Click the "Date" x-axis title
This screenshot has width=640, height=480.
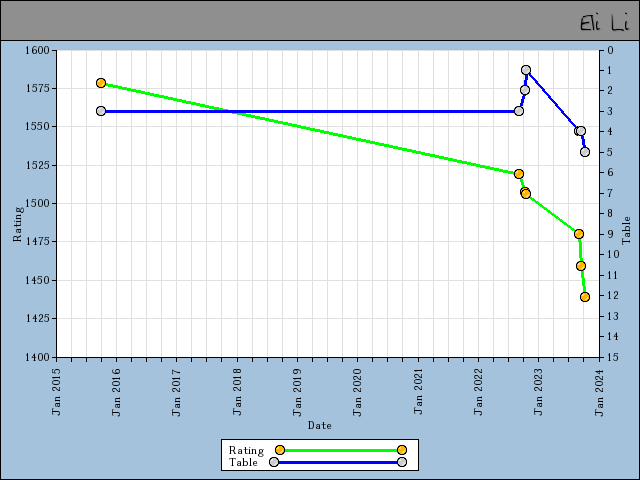pos(320,426)
